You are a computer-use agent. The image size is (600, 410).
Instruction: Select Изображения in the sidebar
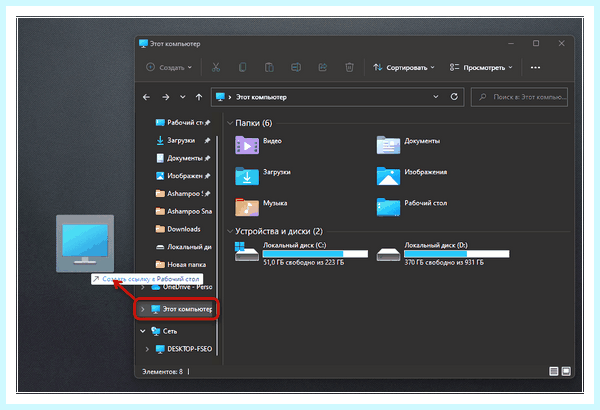point(183,176)
